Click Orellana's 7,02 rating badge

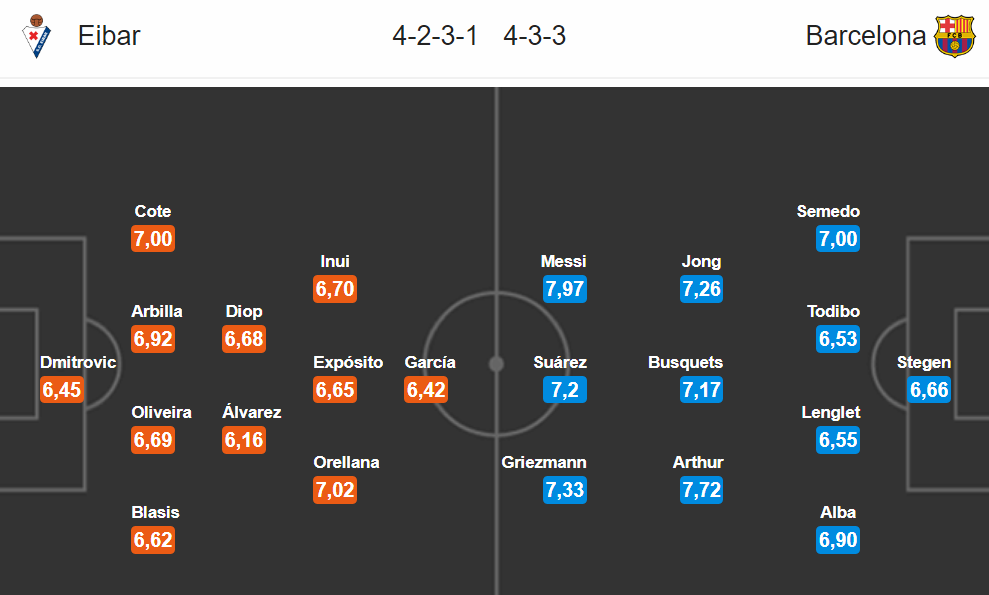[x=335, y=490]
